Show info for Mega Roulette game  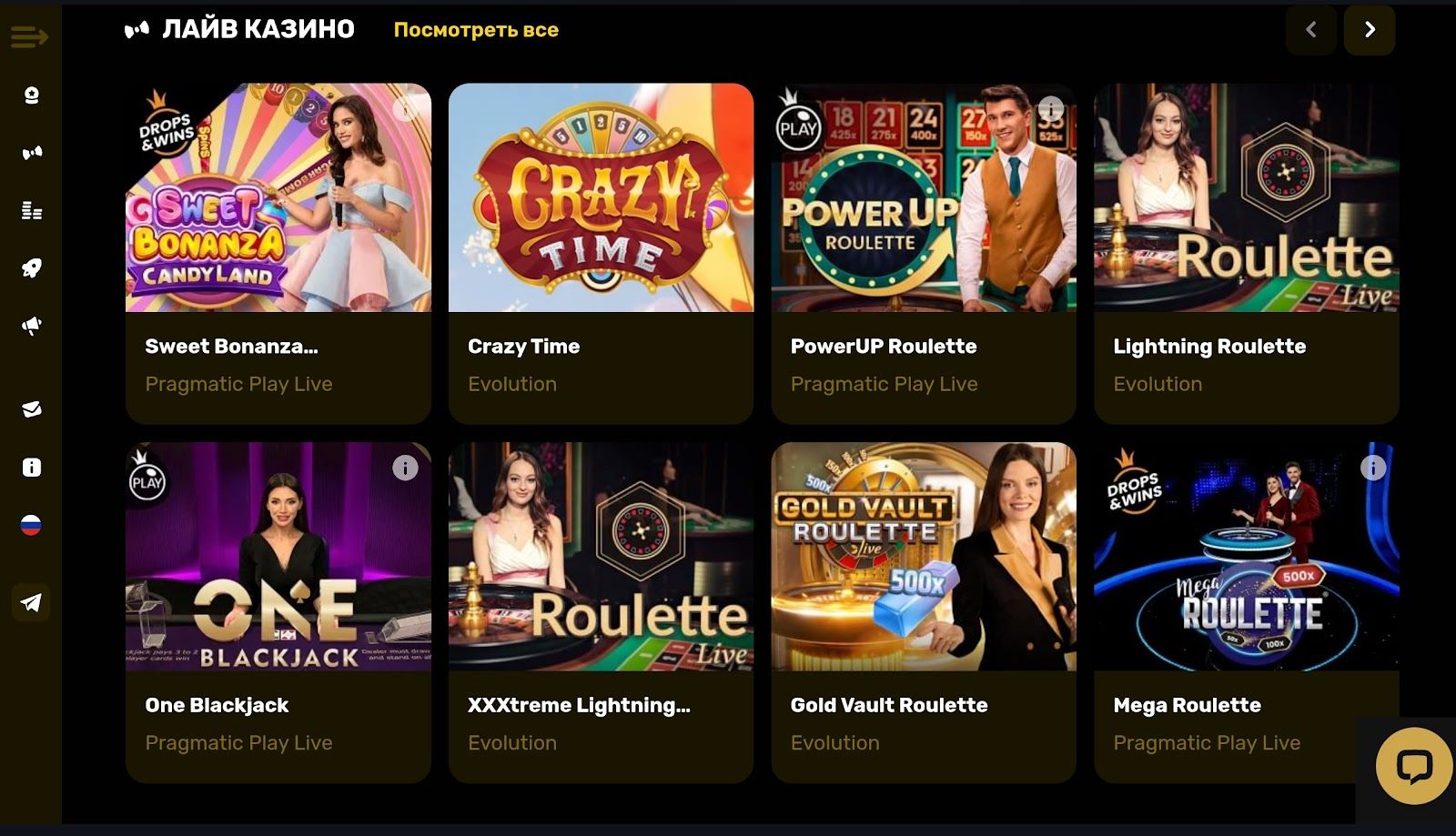click(x=1373, y=468)
